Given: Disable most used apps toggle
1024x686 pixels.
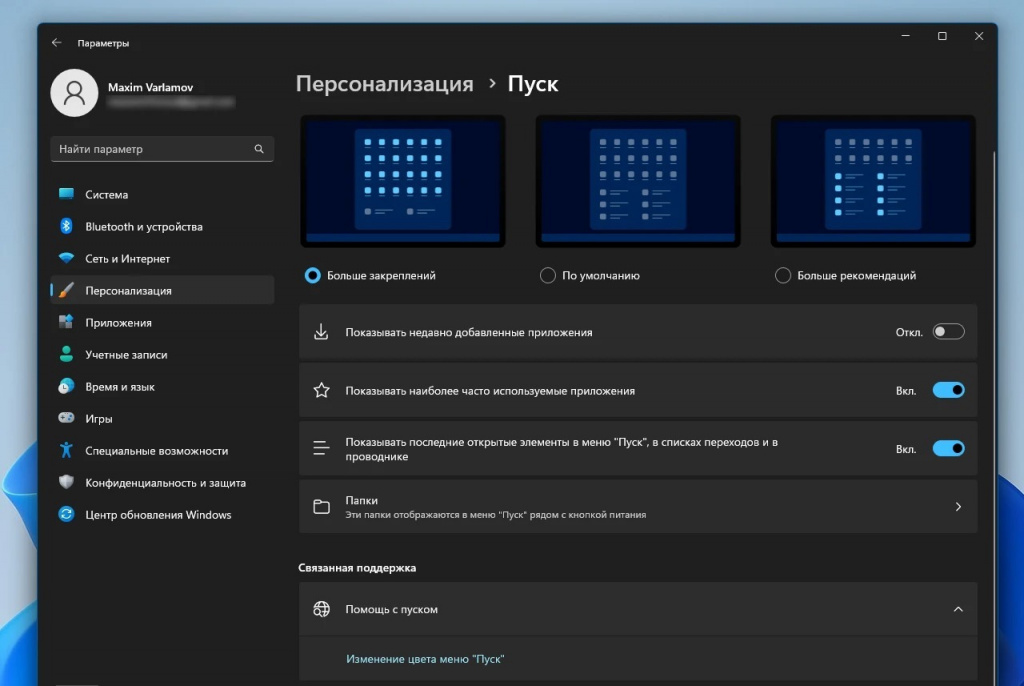Looking at the screenshot, I should tap(948, 390).
